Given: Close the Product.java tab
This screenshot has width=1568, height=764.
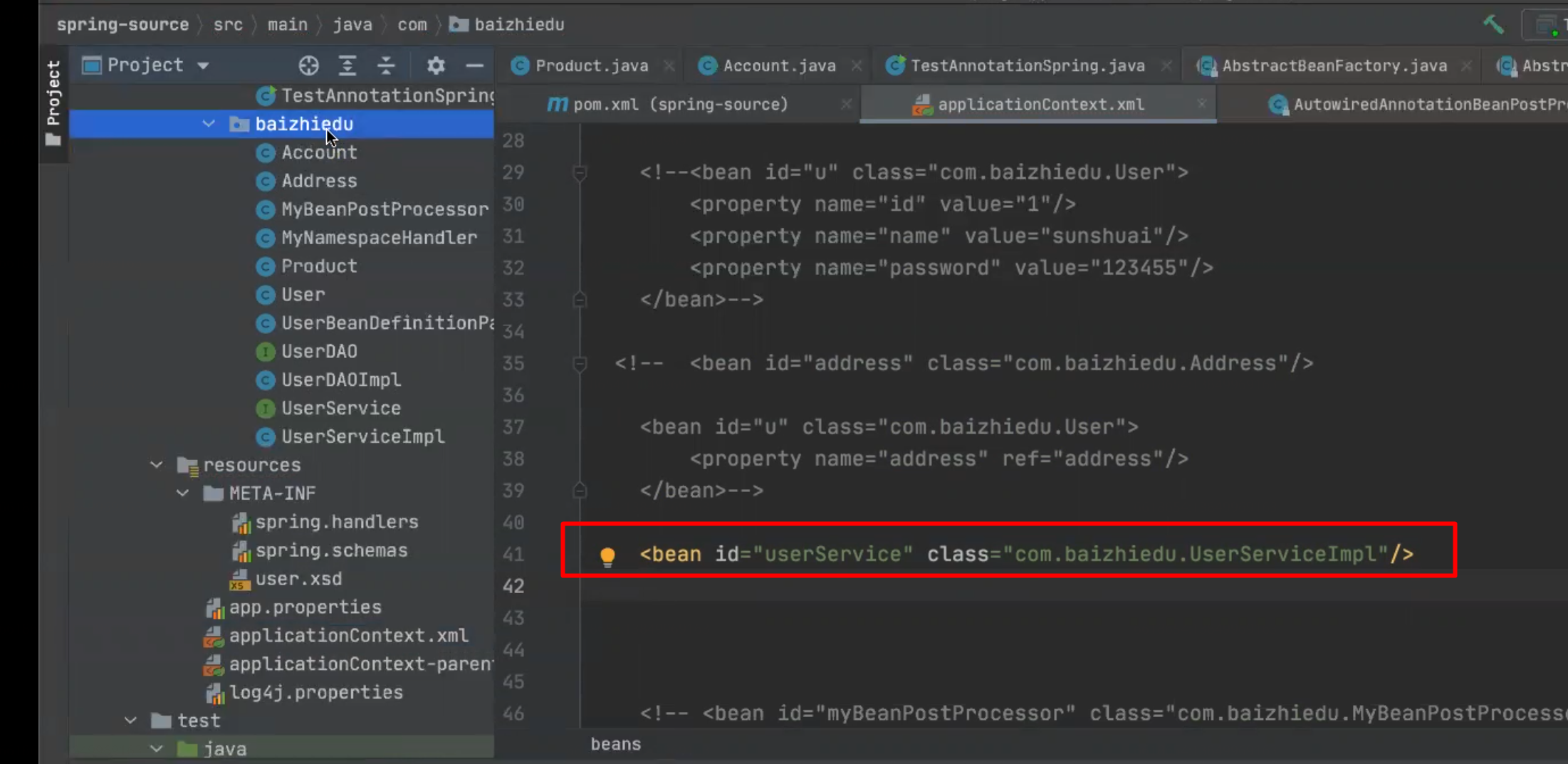Looking at the screenshot, I should tap(669, 66).
